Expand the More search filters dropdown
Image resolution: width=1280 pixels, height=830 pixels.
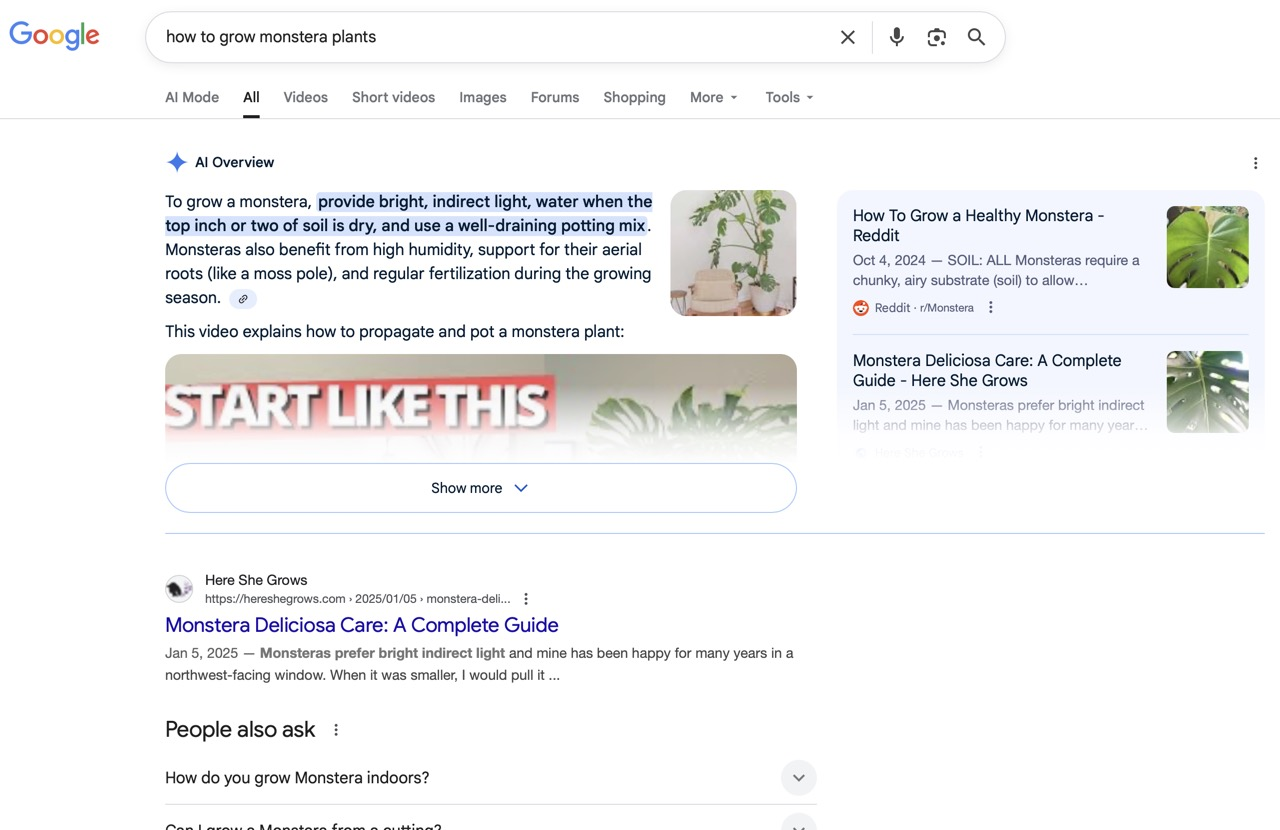[x=713, y=97]
